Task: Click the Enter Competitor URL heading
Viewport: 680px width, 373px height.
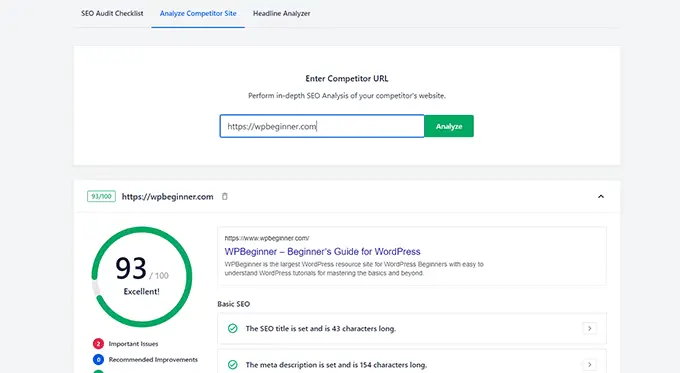Action: 347,79
